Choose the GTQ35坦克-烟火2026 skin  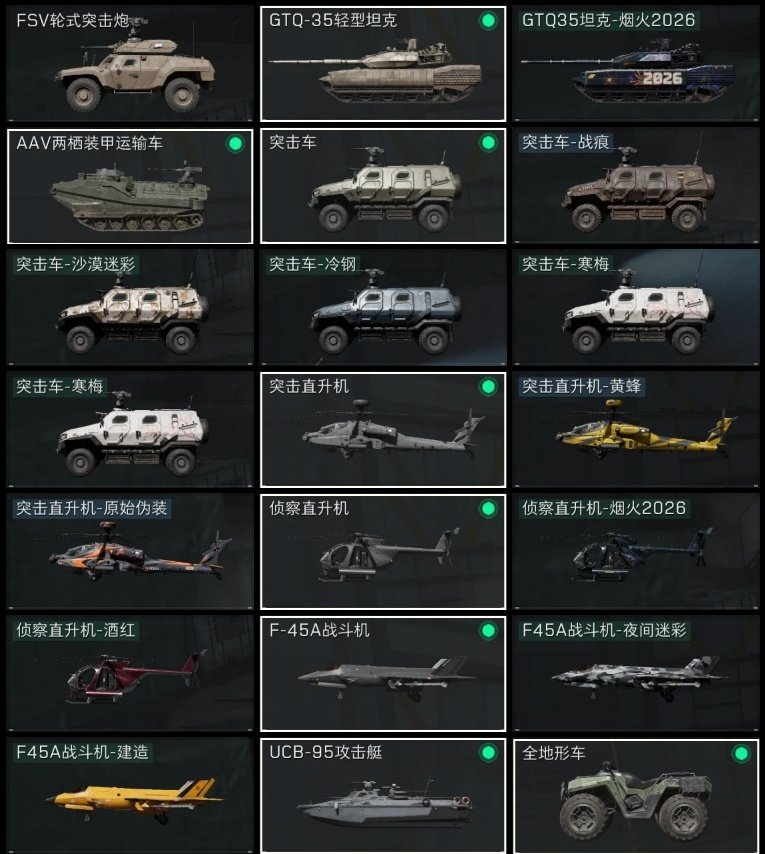636,64
